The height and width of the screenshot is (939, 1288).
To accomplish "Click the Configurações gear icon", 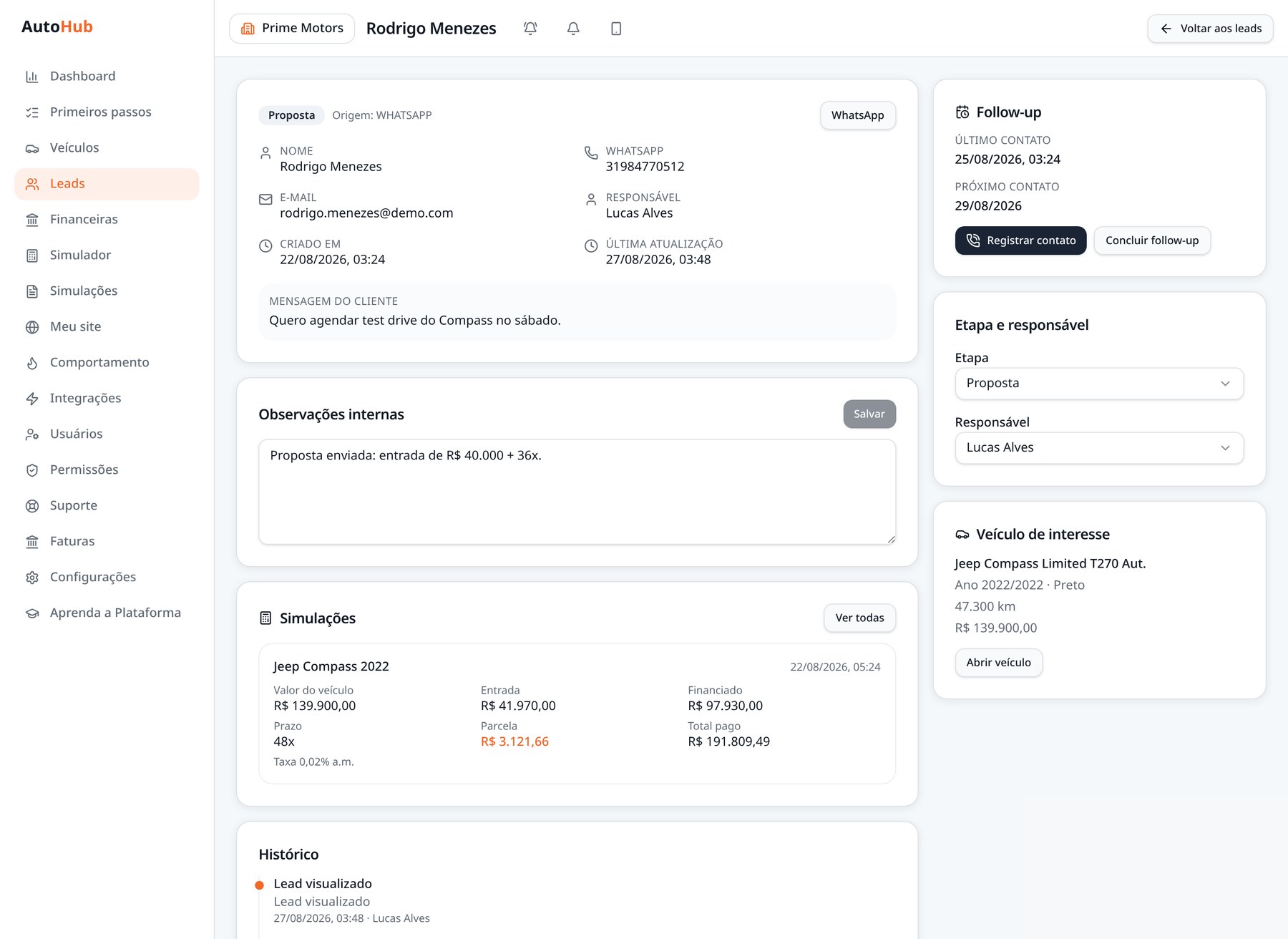I will (32, 578).
